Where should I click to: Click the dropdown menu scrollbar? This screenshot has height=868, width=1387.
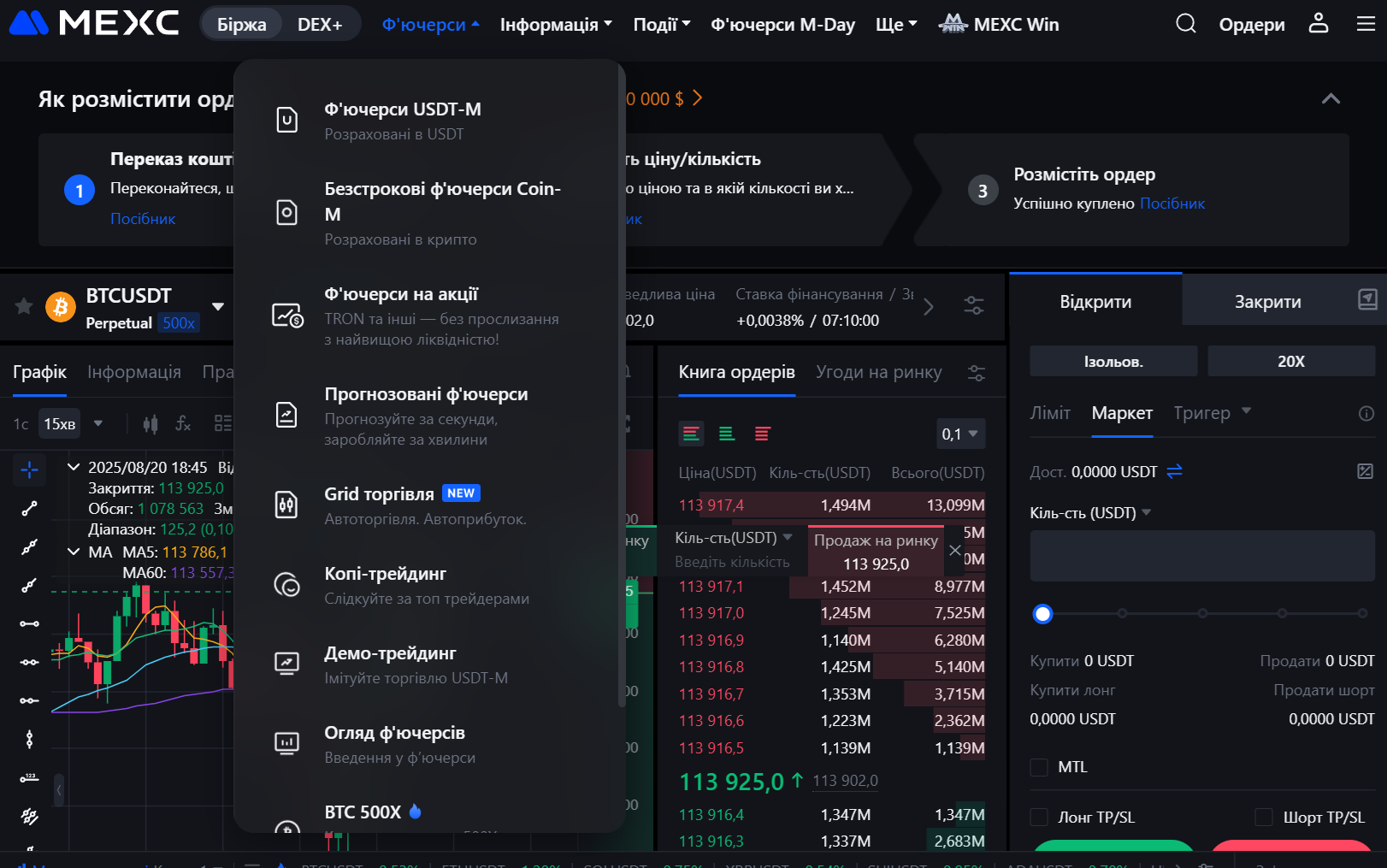(x=622, y=385)
